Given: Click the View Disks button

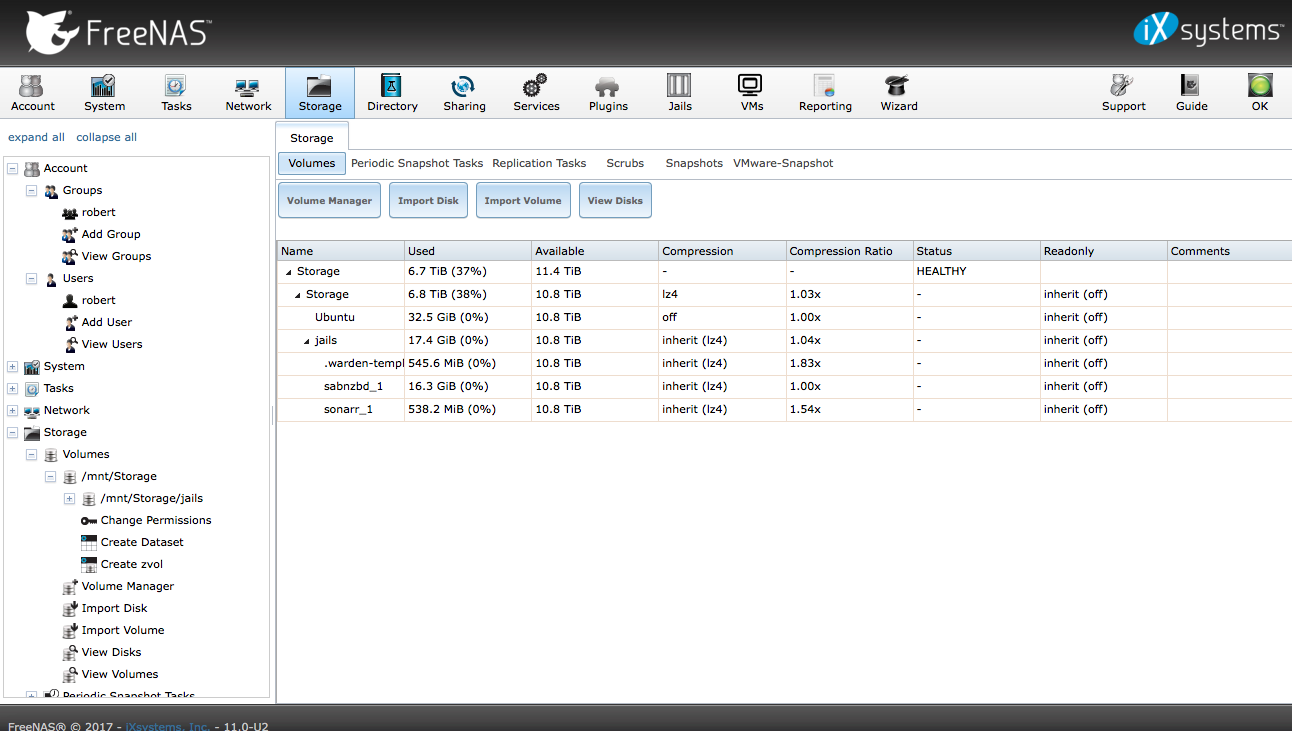Looking at the screenshot, I should pyautogui.click(x=615, y=200).
